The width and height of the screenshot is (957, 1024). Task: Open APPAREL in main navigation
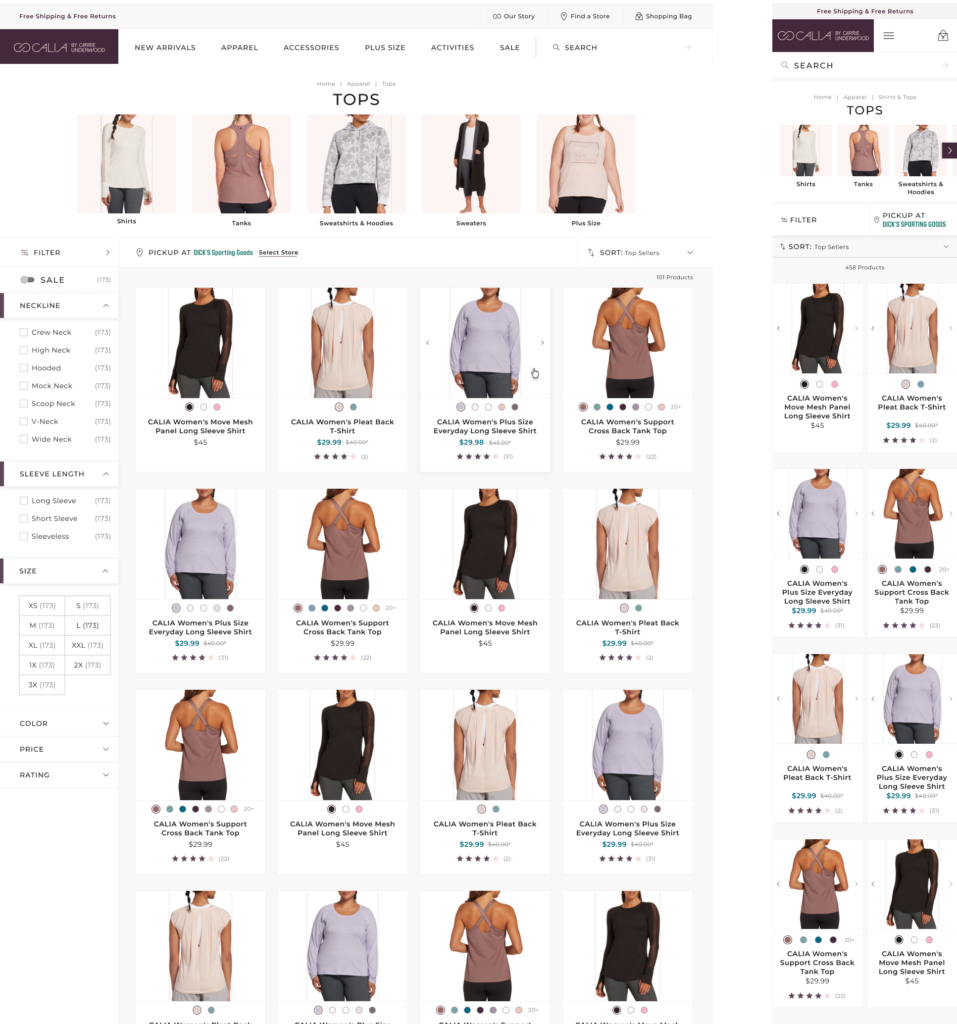[x=239, y=48]
